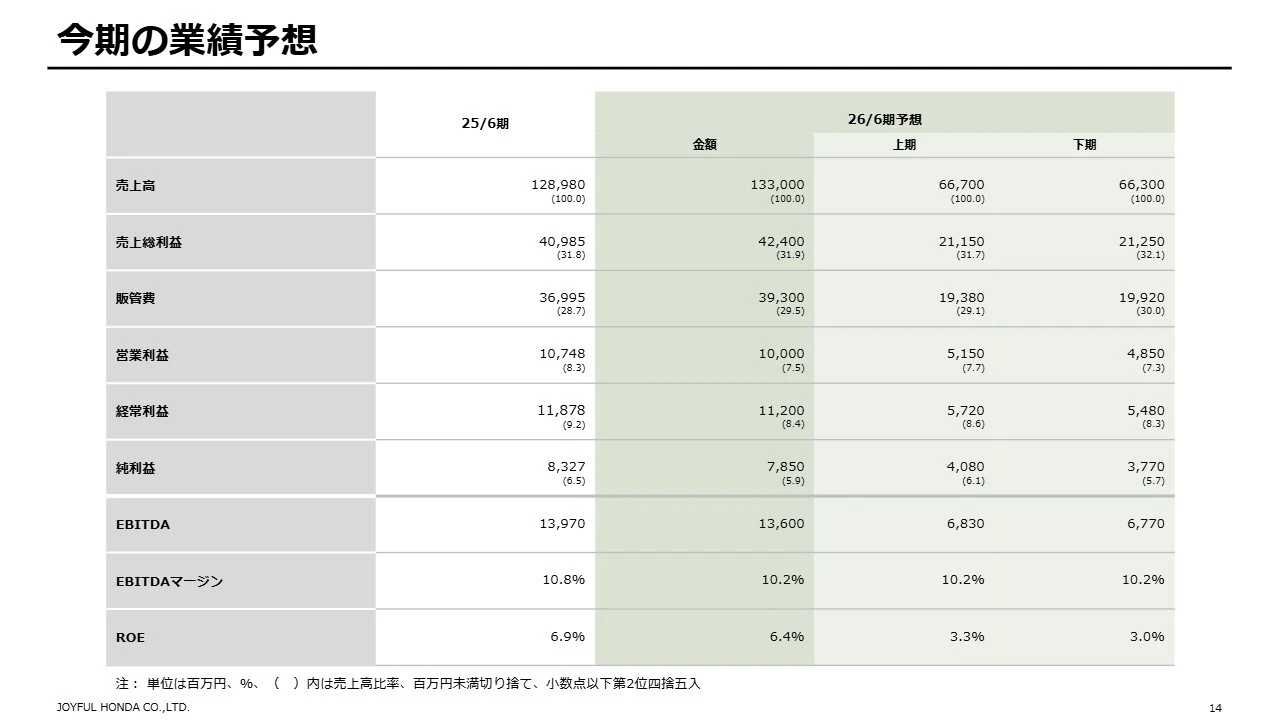Select the 金額 sub-column header
The width and height of the screenshot is (1280, 720).
coord(704,145)
